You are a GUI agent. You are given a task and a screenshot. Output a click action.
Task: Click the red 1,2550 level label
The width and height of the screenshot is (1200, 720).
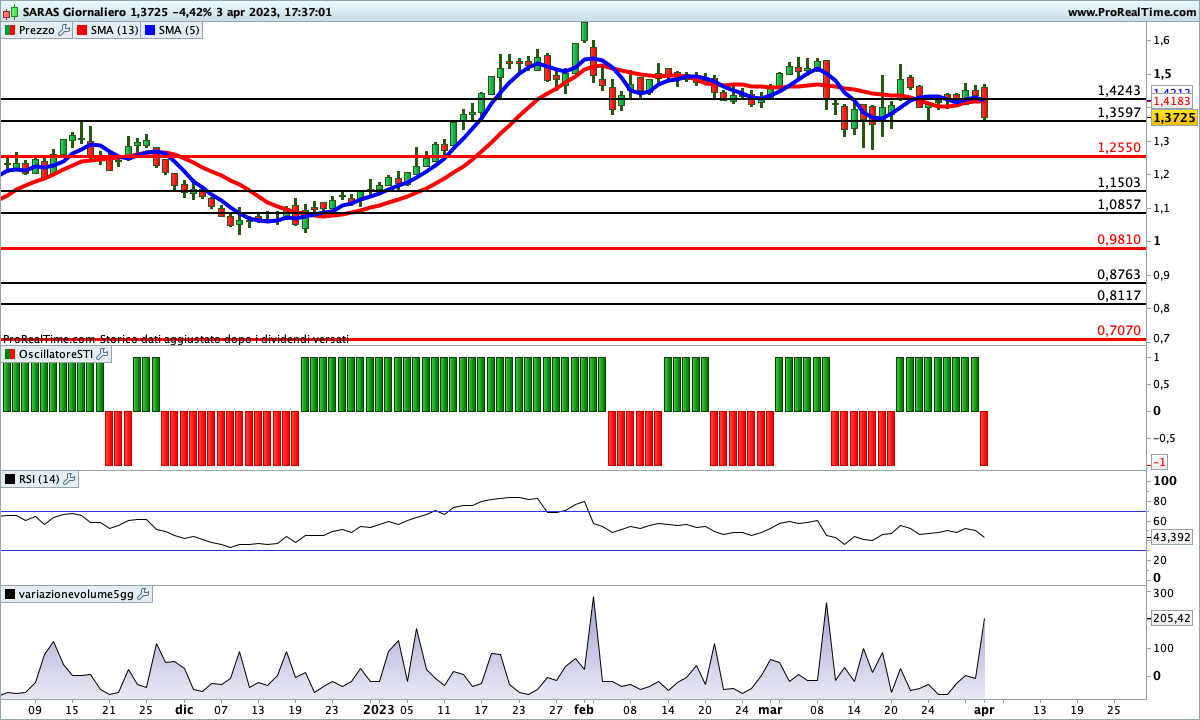point(1119,147)
